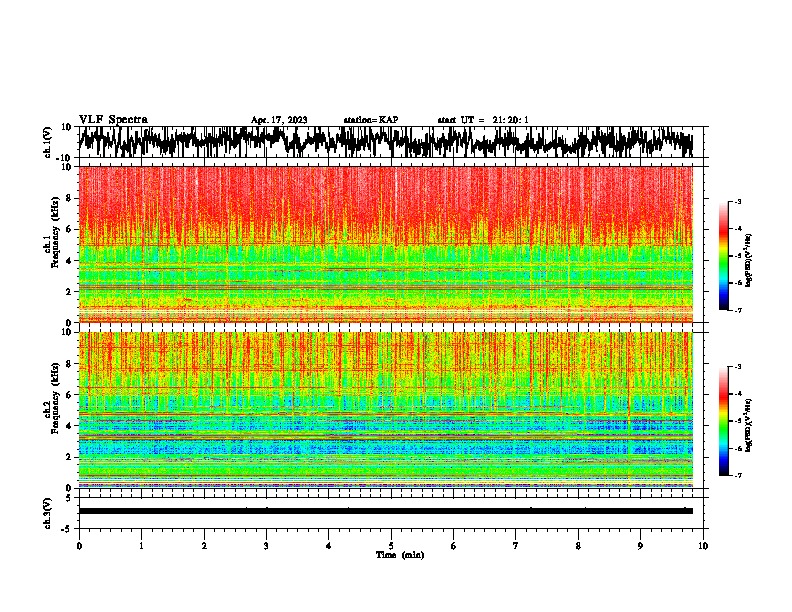
Task: Click the ch.3 black waveform bar
Action: [x=386, y=511]
